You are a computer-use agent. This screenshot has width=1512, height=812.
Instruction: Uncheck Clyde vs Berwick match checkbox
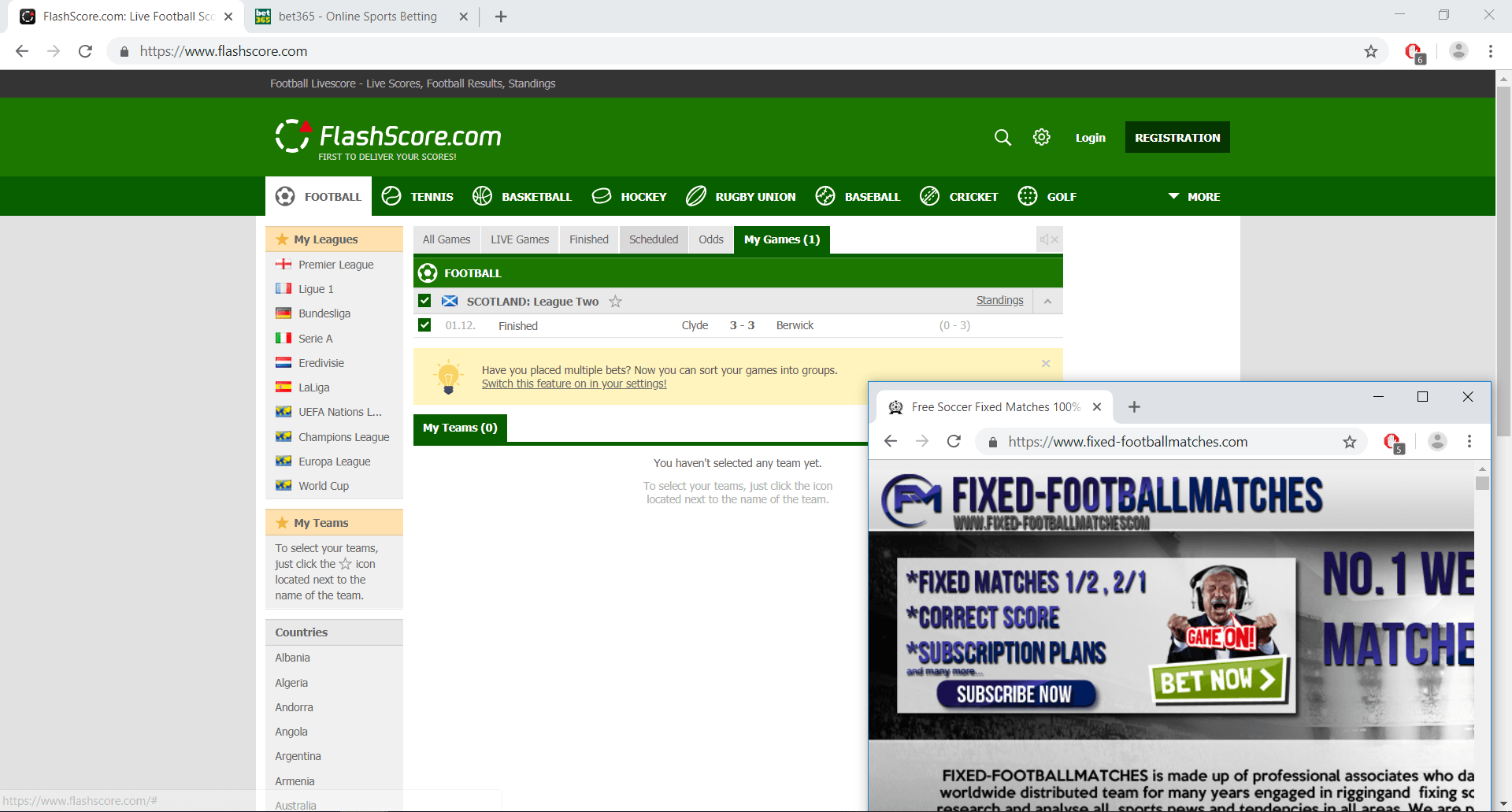click(424, 324)
